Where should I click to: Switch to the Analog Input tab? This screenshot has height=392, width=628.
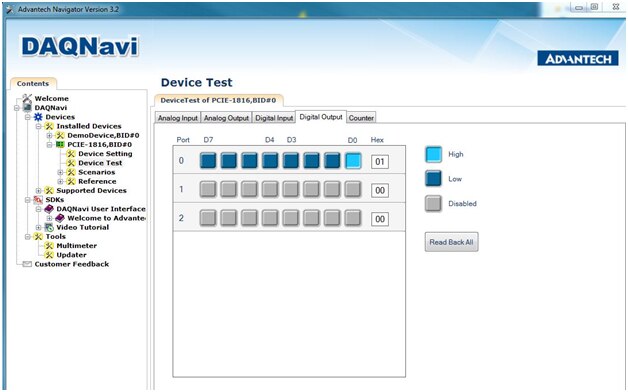click(x=177, y=118)
